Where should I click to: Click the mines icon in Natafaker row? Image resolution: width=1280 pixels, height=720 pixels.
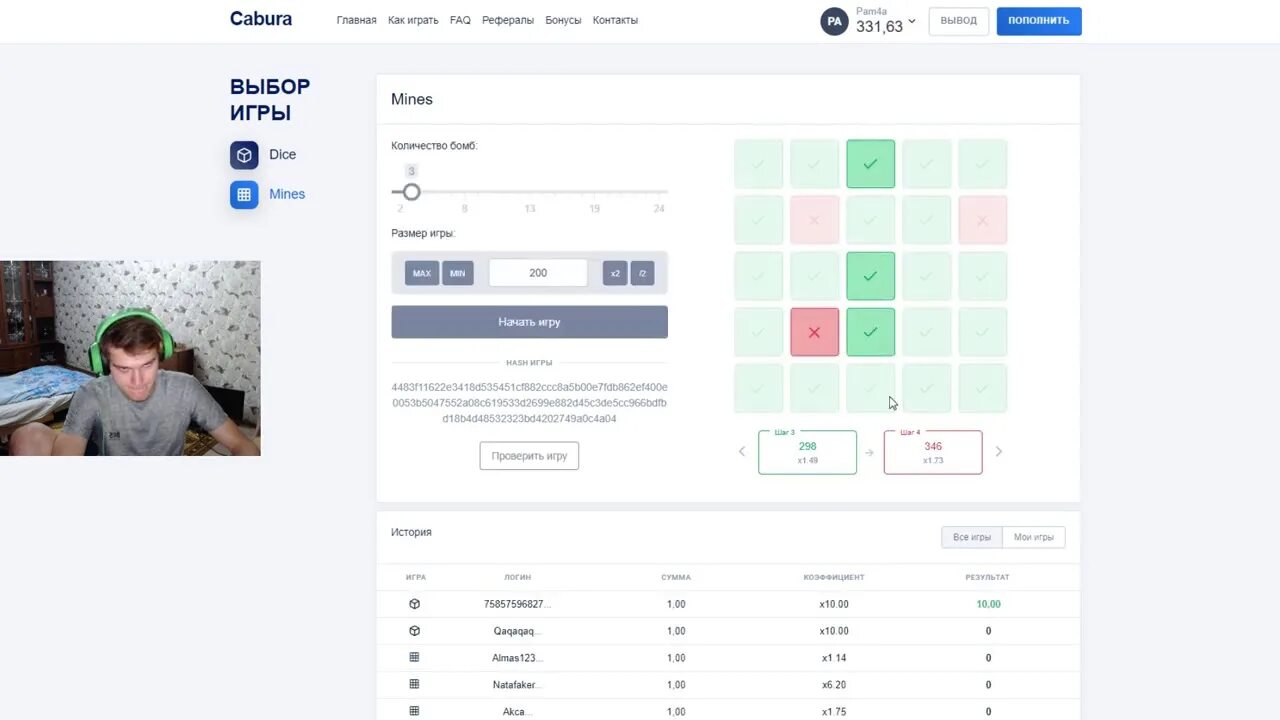[414, 685]
